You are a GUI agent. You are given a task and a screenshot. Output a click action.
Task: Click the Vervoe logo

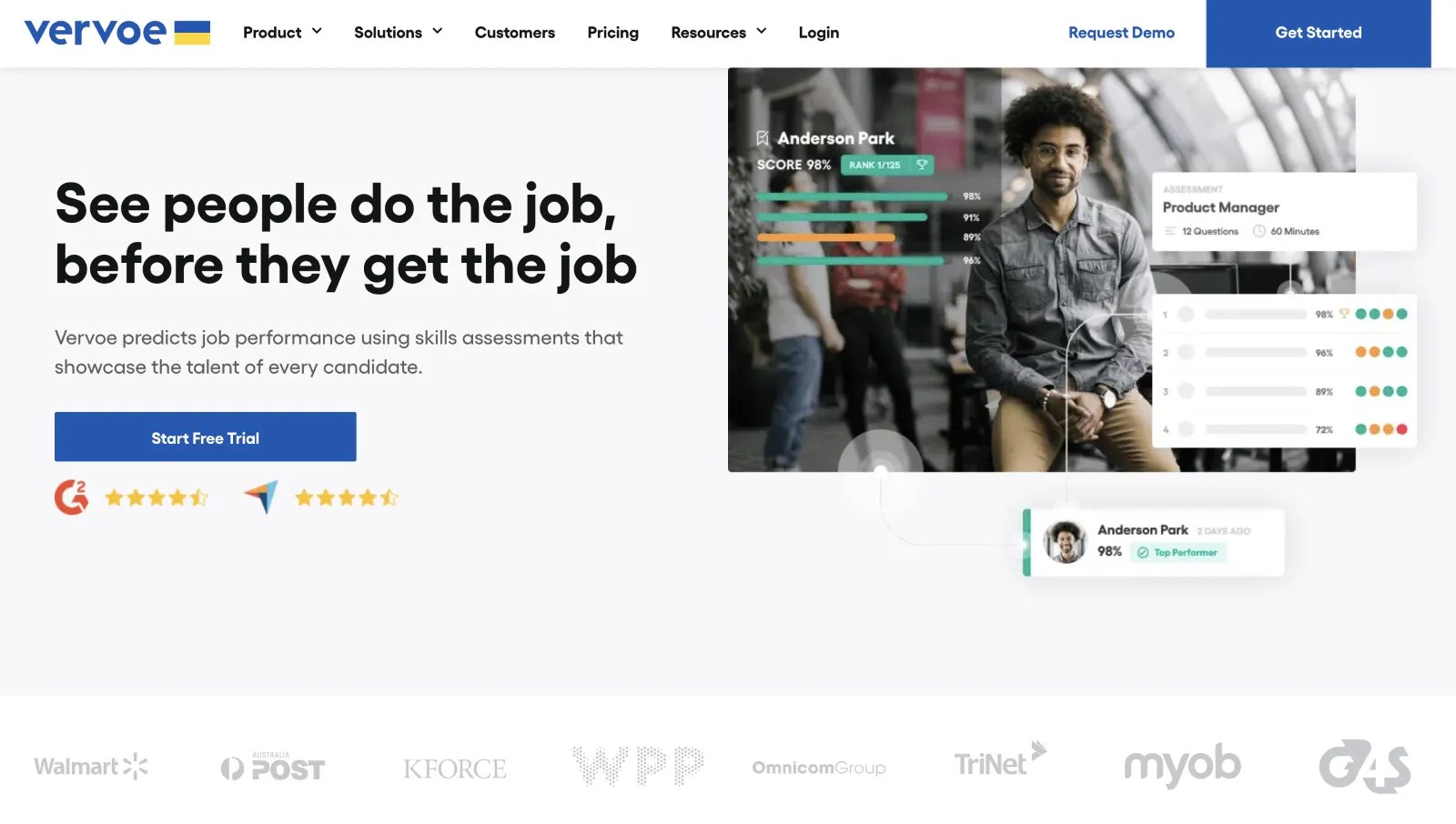click(96, 32)
